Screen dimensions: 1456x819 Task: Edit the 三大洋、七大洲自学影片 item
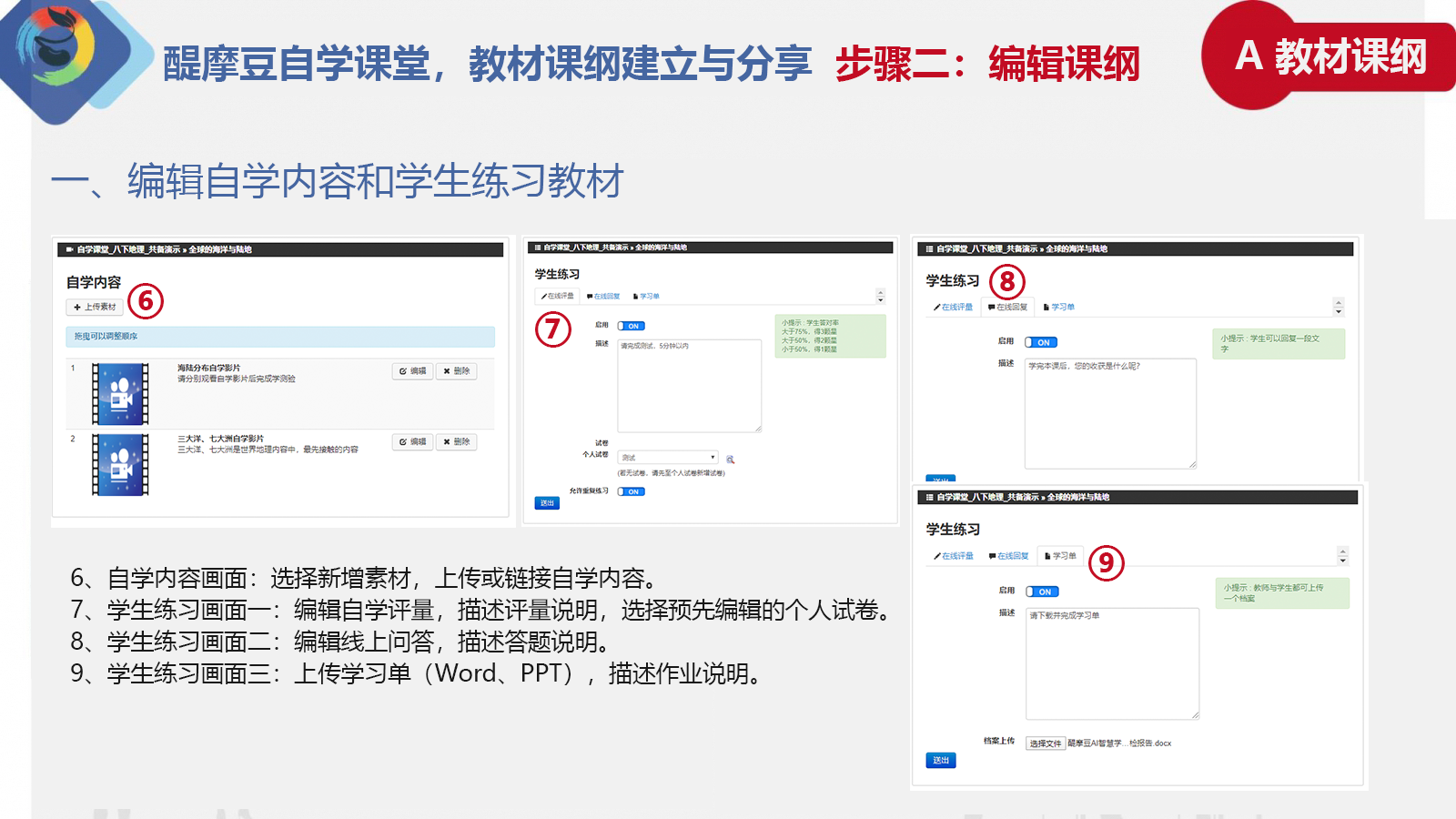pyautogui.click(x=413, y=442)
